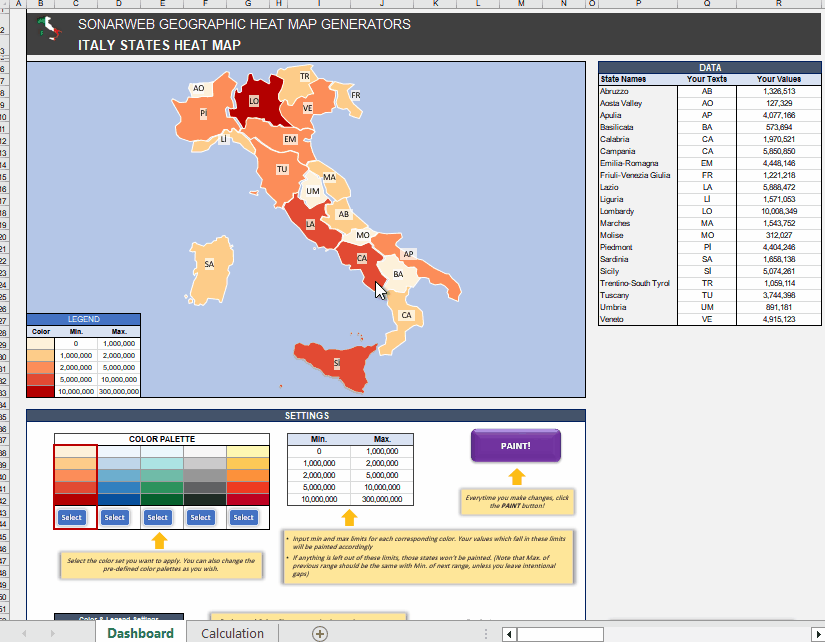Select the Apulia text cell AP
This screenshot has height=642, width=825.
707,116
